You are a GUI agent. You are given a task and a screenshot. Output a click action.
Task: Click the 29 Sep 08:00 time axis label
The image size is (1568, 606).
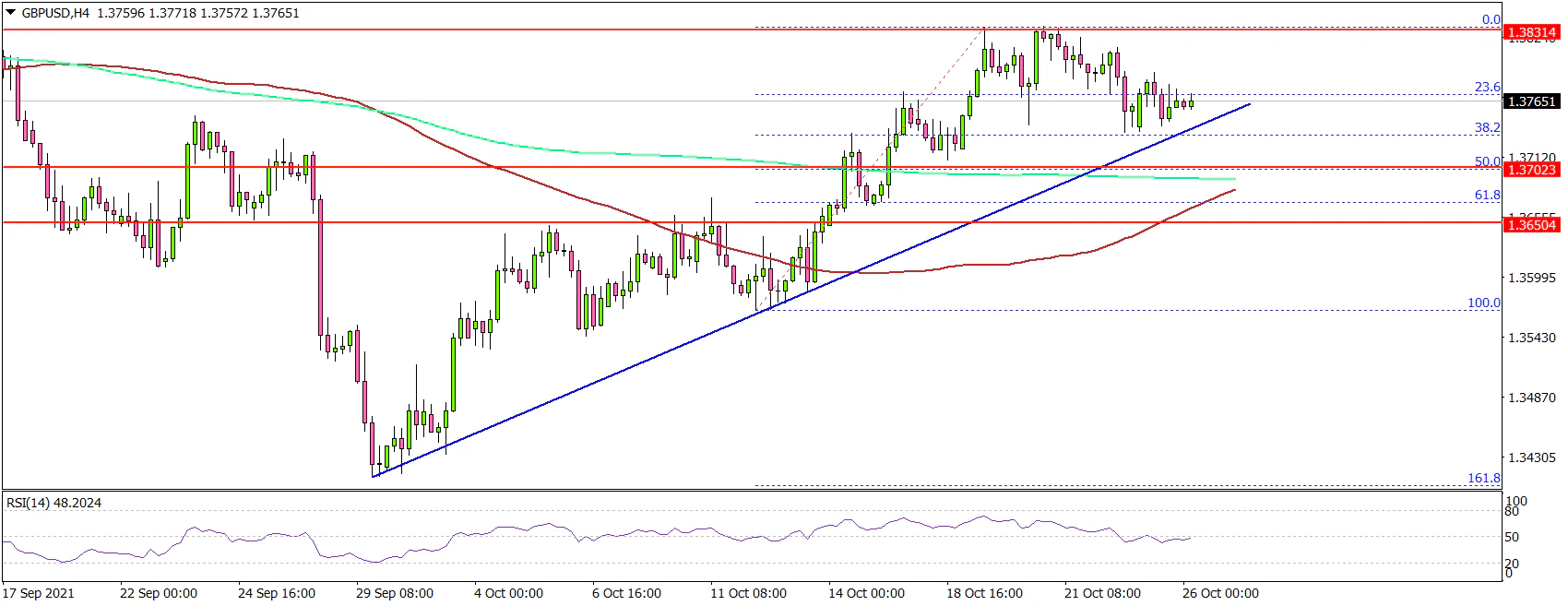395,593
